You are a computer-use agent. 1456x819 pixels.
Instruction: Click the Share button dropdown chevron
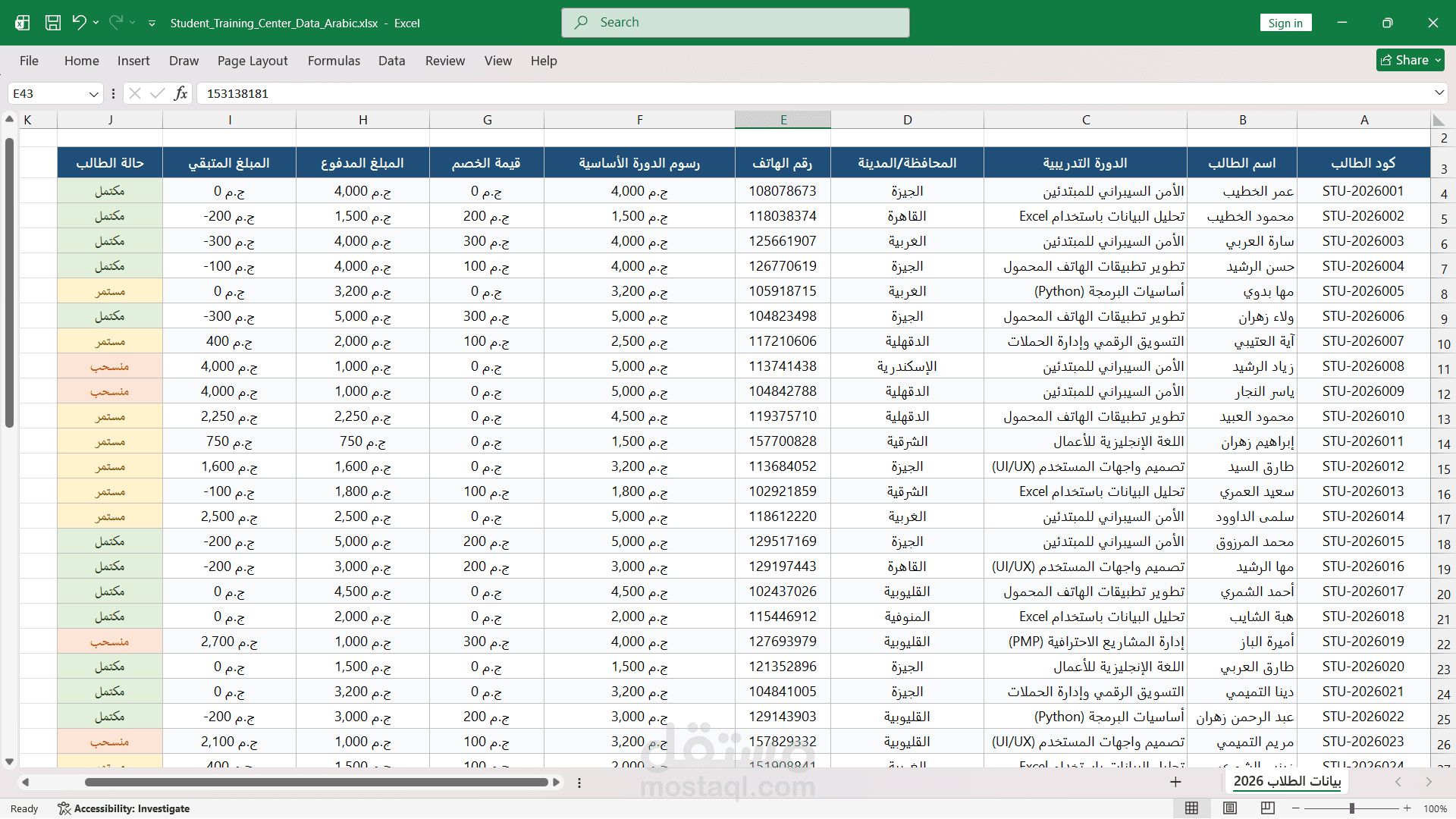tap(1438, 60)
